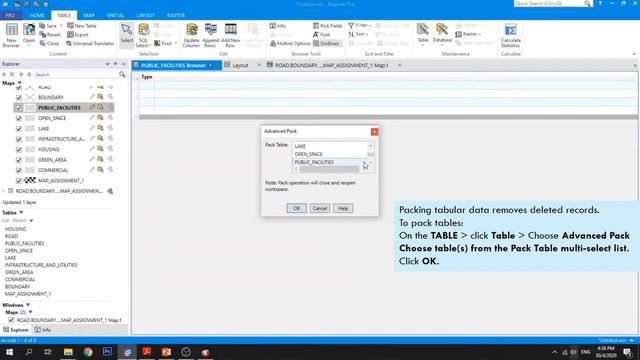Open the SQL Select tool
The width and height of the screenshot is (640, 360).
pos(143,35)
